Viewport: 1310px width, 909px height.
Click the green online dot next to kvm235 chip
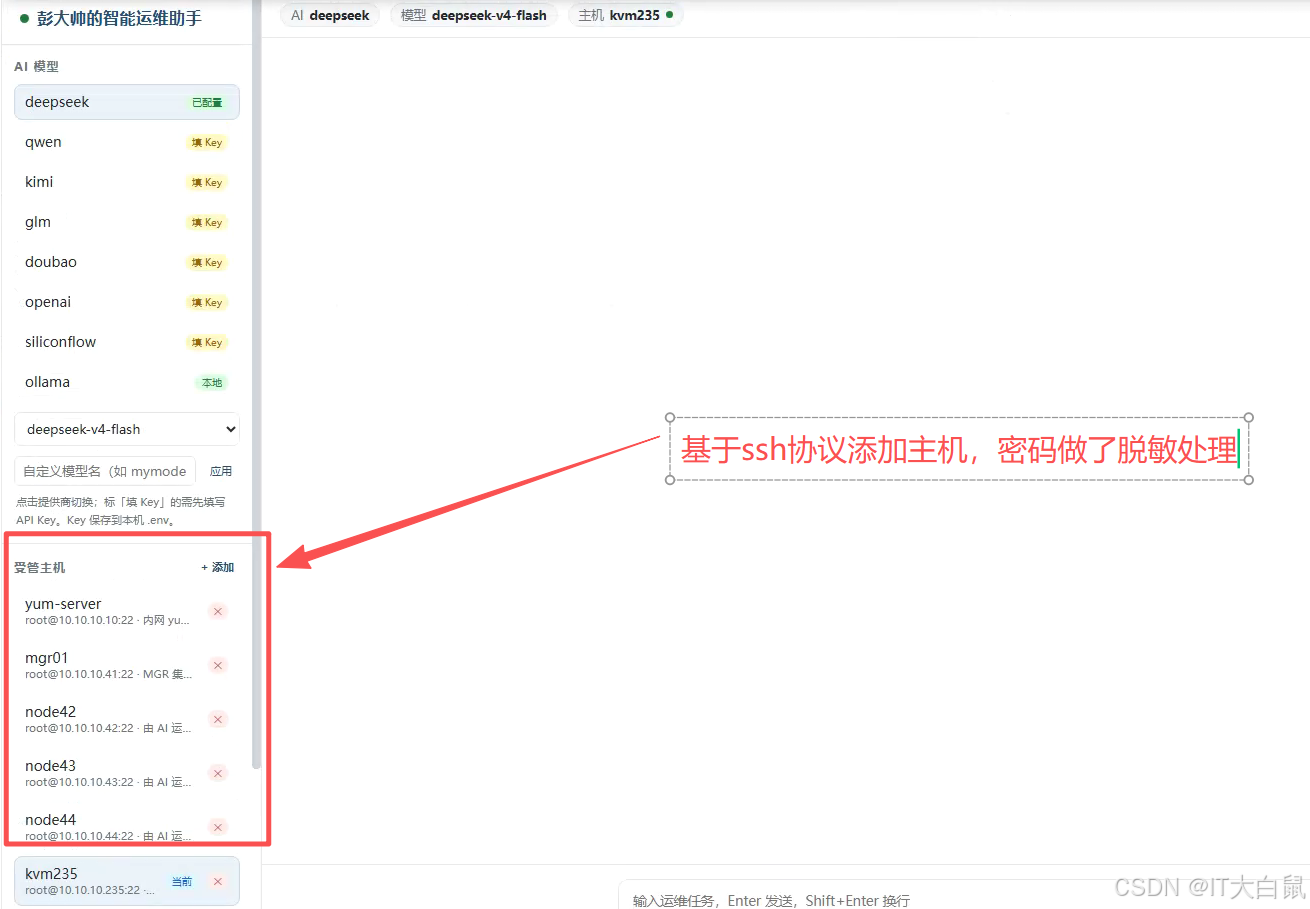(669, 15)
